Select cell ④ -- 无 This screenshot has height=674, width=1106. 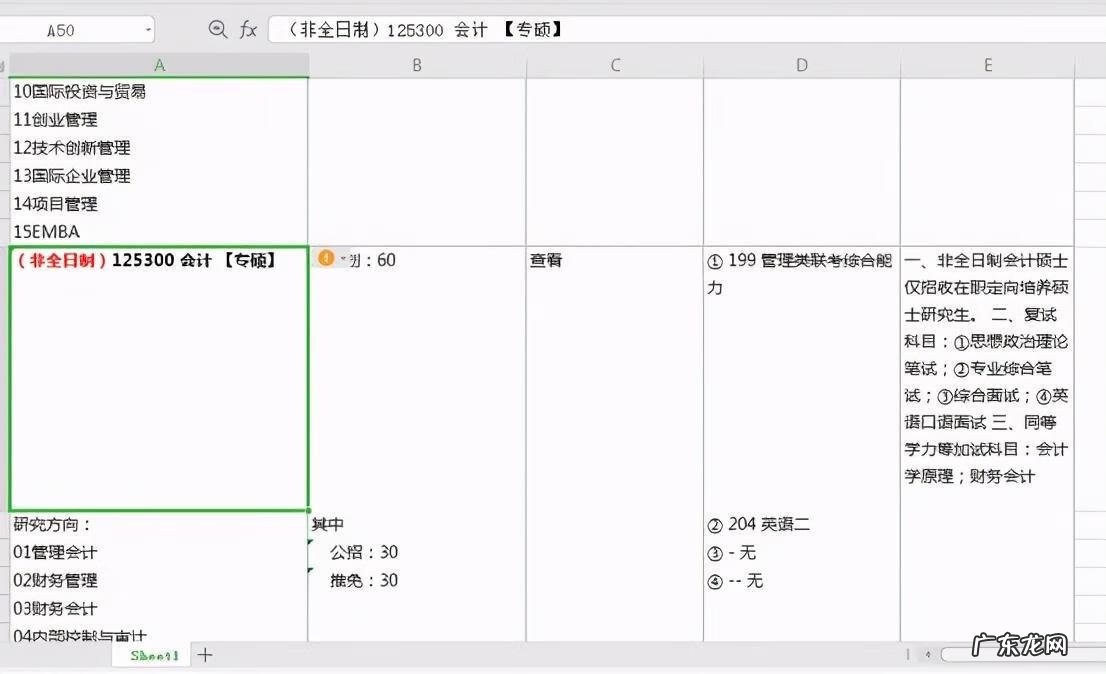pos(802,581)
